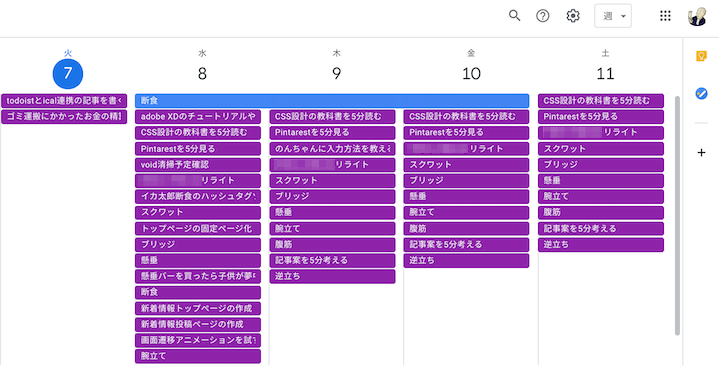Open Wednesday's purple 断食 event
Image resolution: width=719 pixels, height=365 pixels.
click(198, 292)
